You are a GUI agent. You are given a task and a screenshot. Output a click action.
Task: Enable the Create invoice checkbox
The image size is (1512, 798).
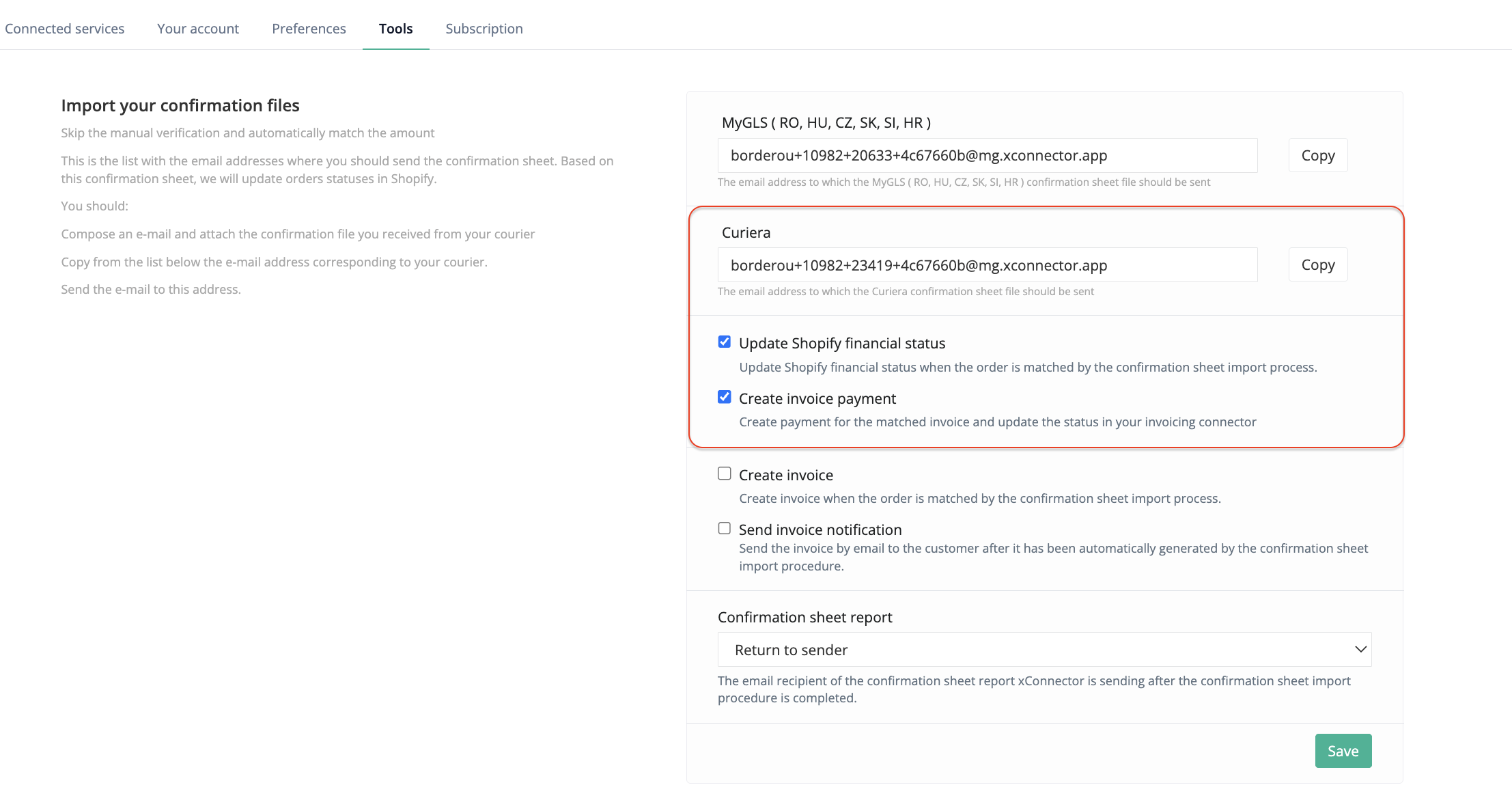tap(725, 473)
